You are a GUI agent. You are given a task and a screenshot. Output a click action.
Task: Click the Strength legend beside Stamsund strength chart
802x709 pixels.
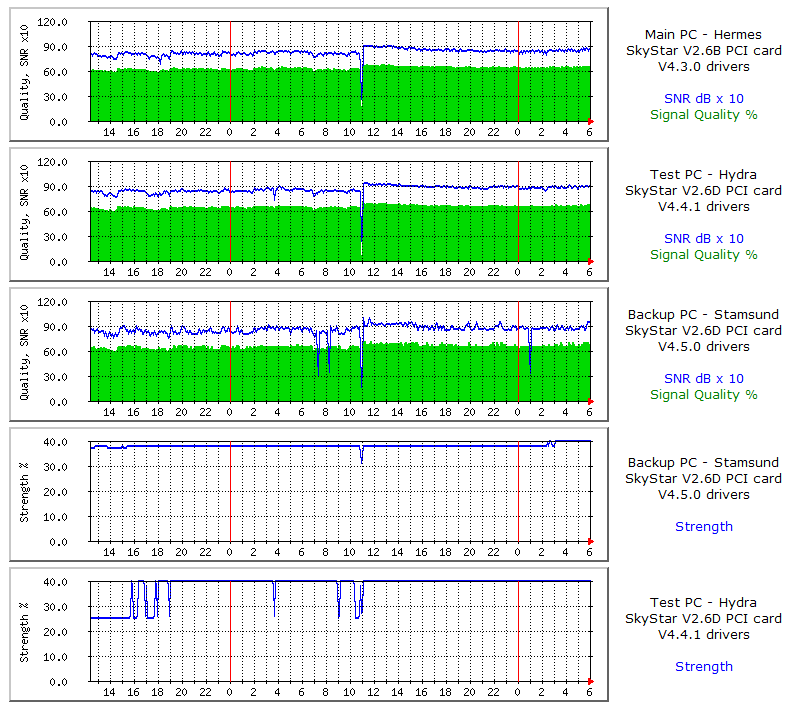pos(703,526)
